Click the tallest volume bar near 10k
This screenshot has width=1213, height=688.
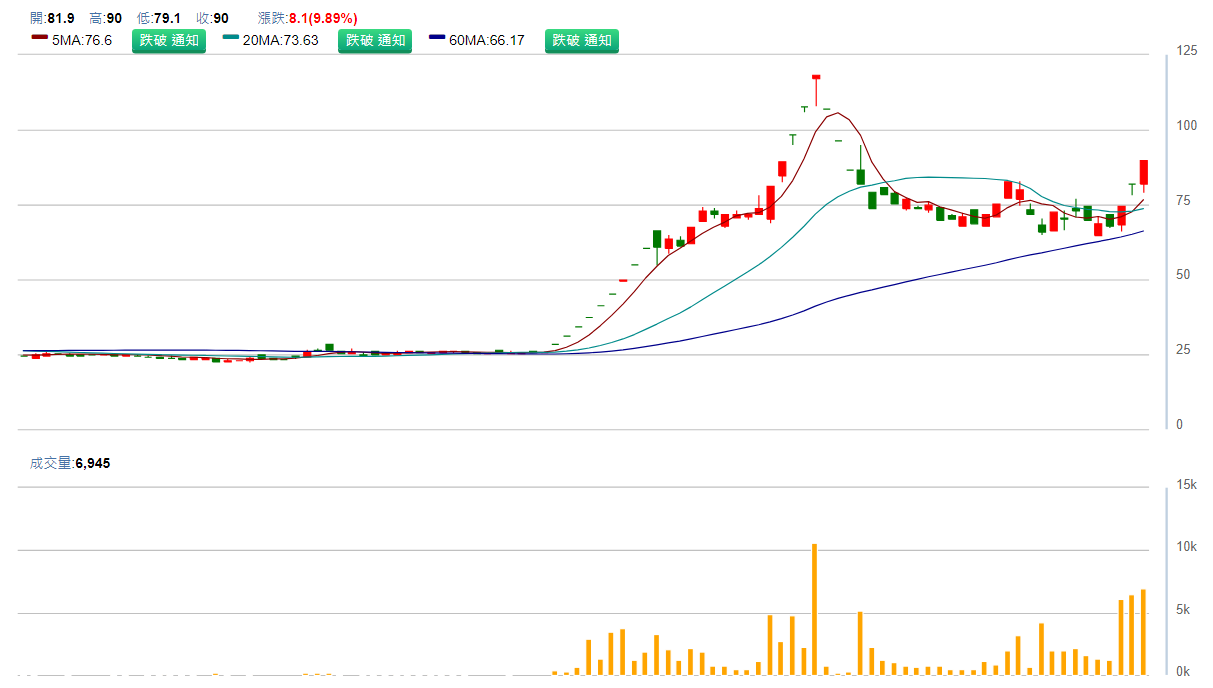click(814, 609)
